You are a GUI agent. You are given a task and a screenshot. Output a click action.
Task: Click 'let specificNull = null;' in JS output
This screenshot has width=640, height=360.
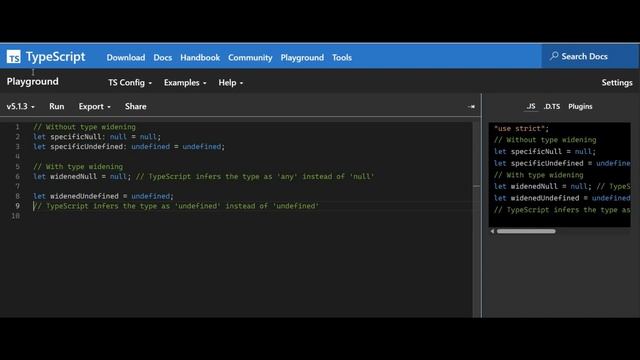click(545, 151)
